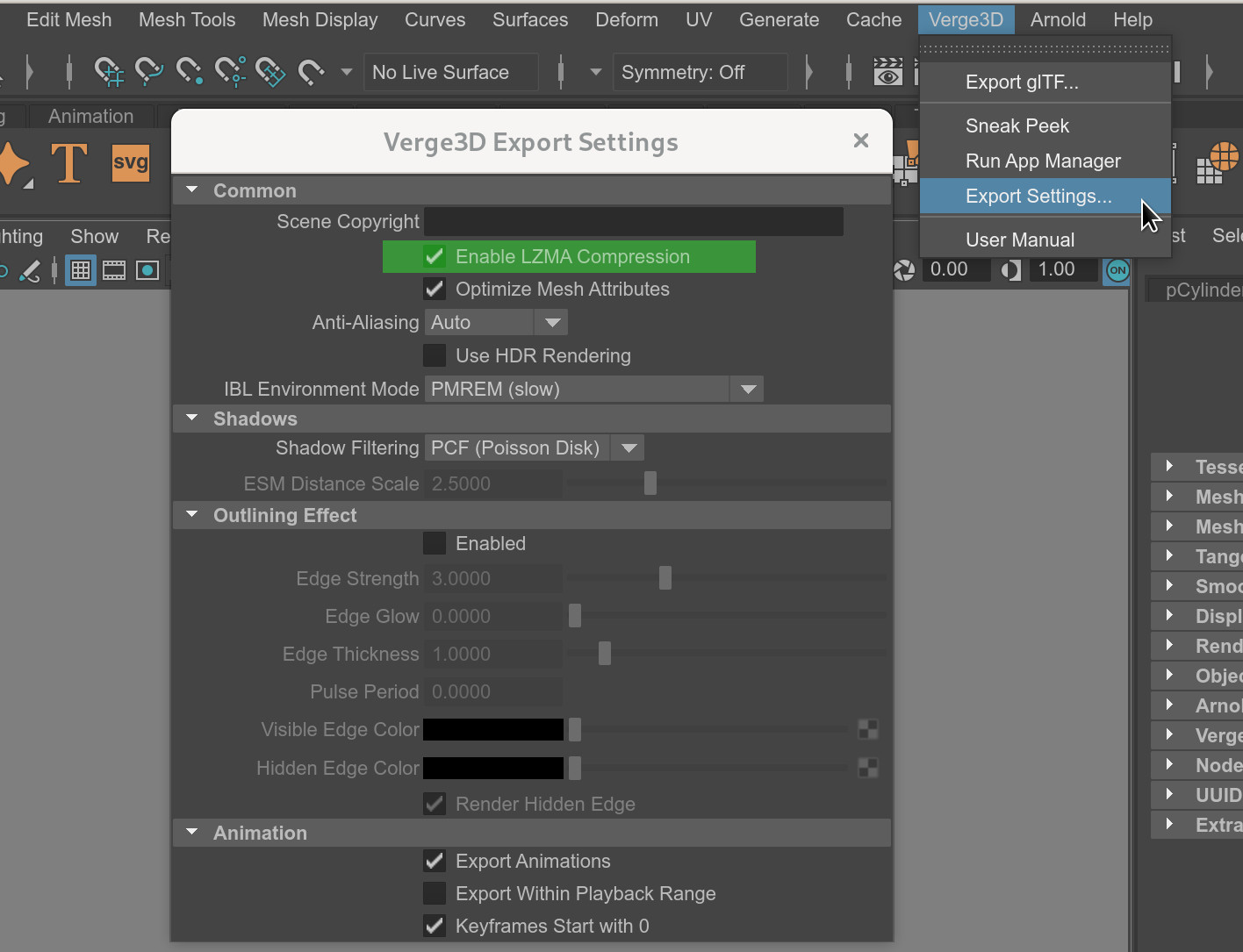Check Export Within Playback Range

(435, 893)
